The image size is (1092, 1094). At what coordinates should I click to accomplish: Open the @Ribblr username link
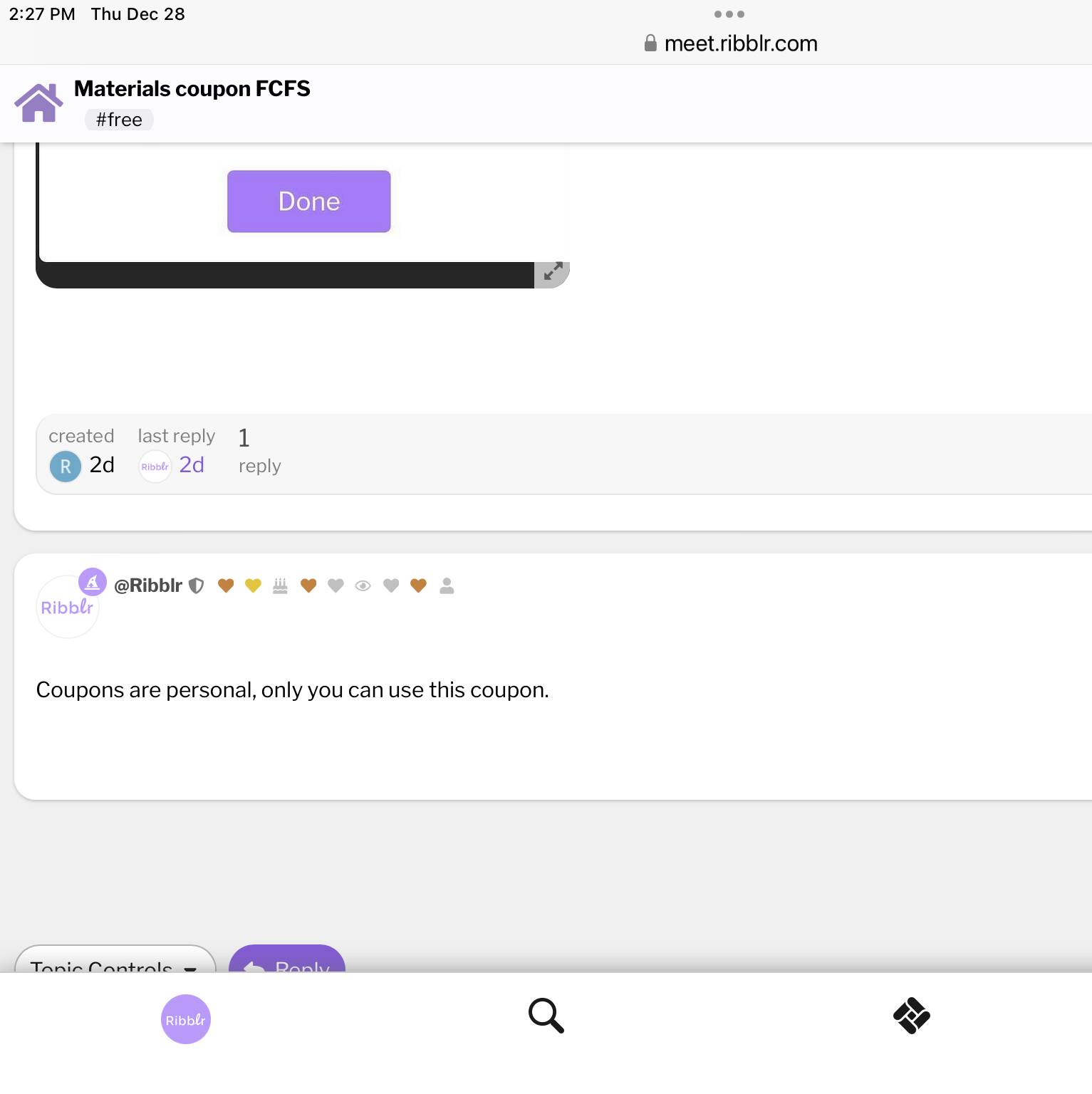(x=147, y=585)
